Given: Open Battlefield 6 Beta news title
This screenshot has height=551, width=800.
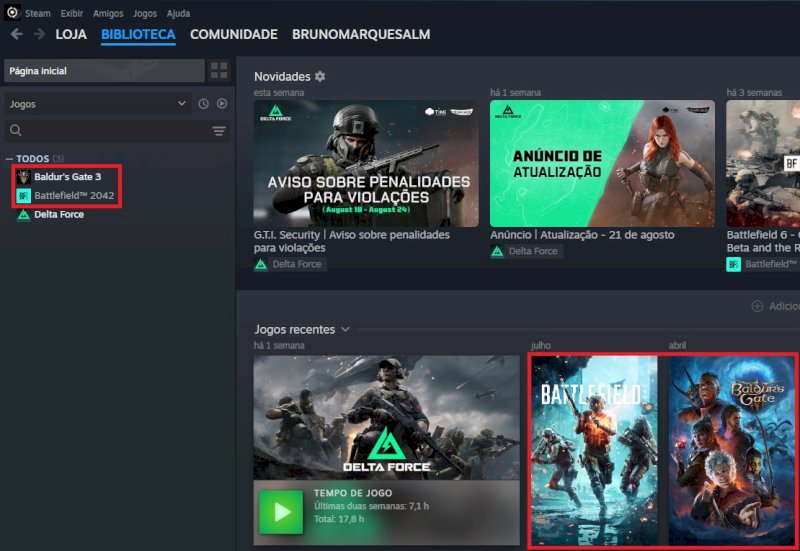Looking at the screenshot, I should click(x=763, y=241).
